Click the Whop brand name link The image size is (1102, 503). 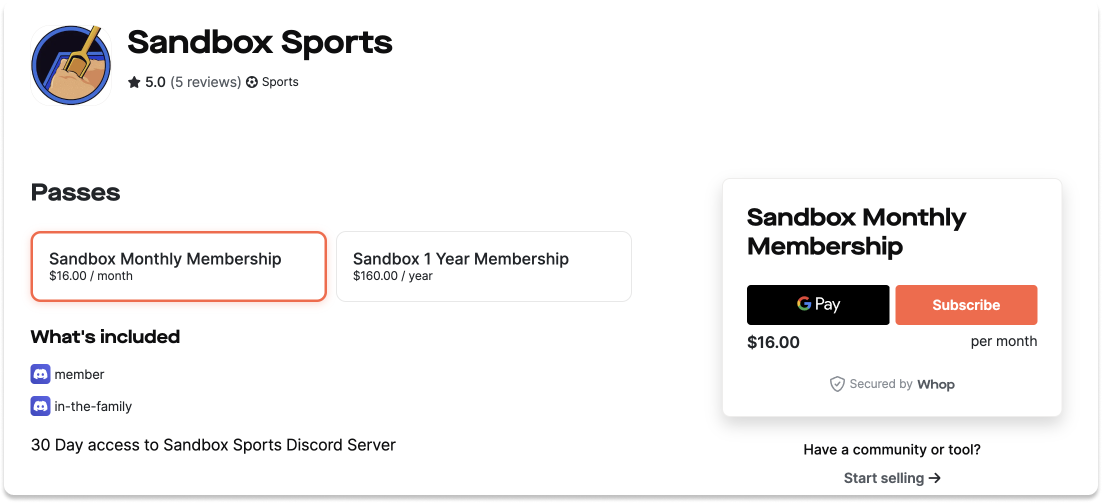936,384
